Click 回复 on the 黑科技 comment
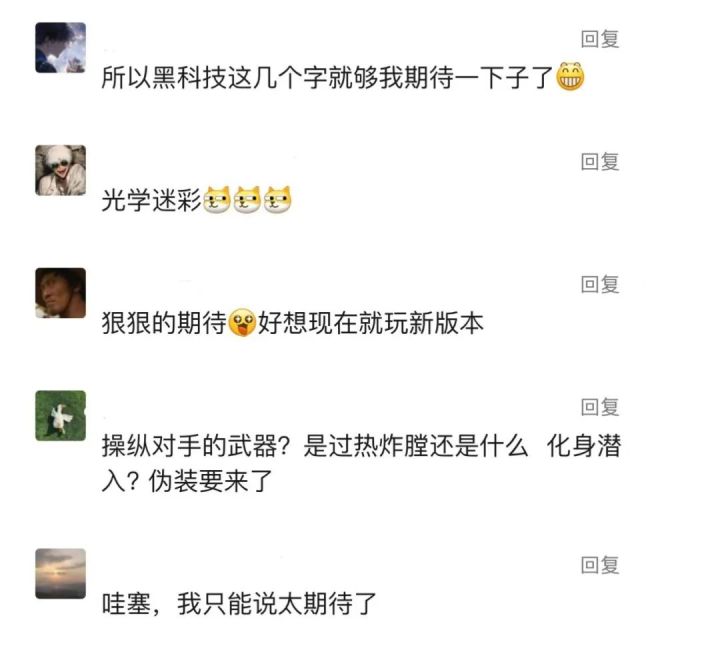The height and width of the screenshot is (646, 720). coord(600,39)
